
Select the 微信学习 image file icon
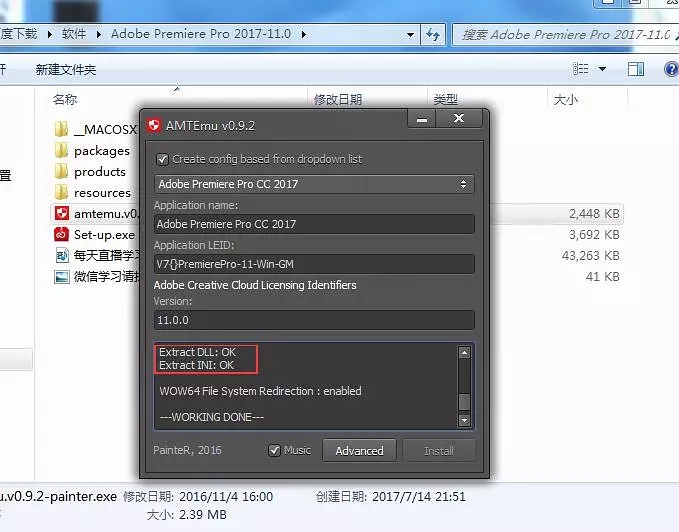click(x=61, y=277)
